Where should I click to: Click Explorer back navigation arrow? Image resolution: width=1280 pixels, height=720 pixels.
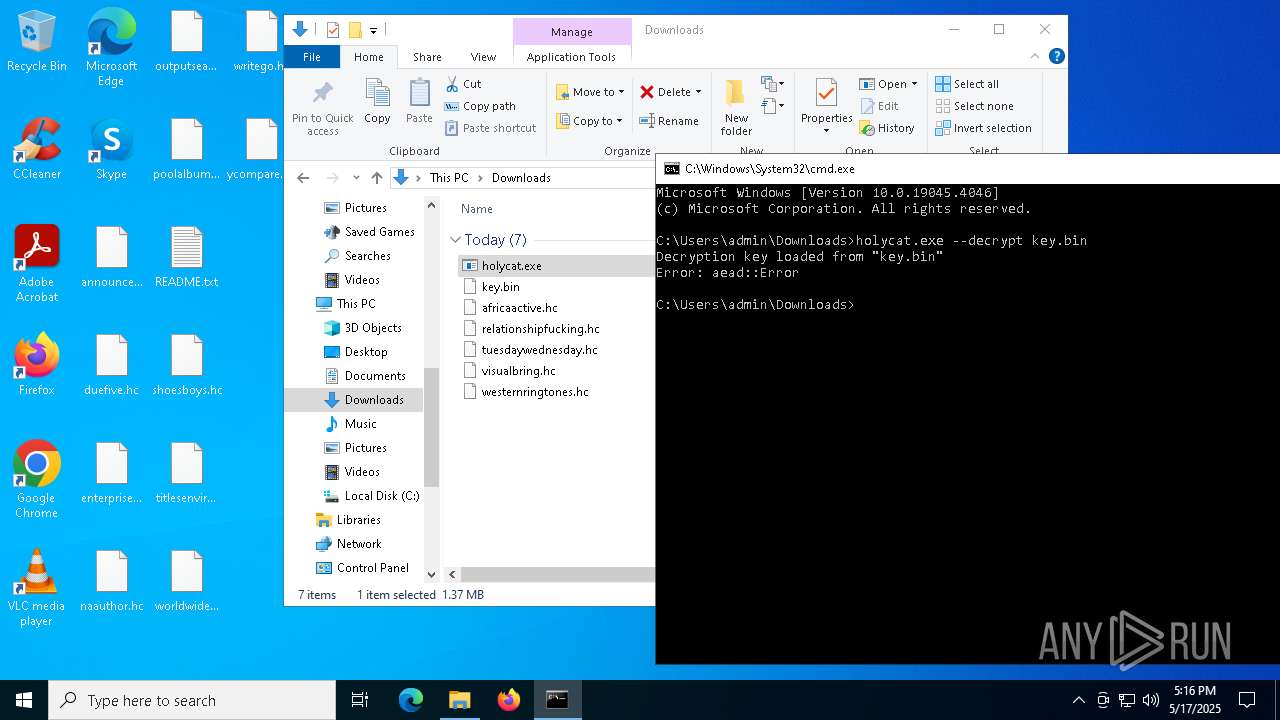[x=303, y=178]
